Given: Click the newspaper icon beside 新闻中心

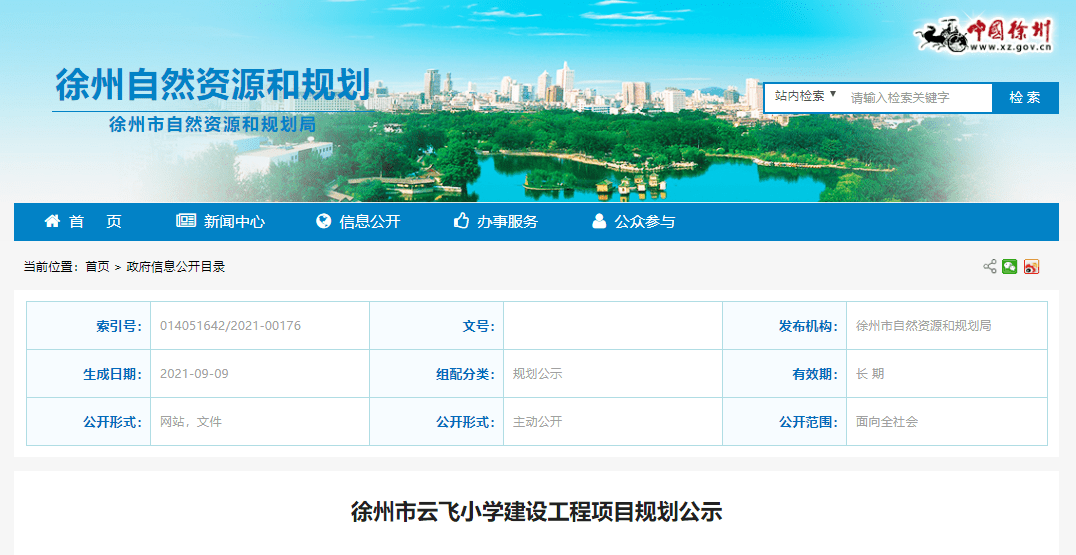Looking at the screenshot, I should tap(186, 221).
